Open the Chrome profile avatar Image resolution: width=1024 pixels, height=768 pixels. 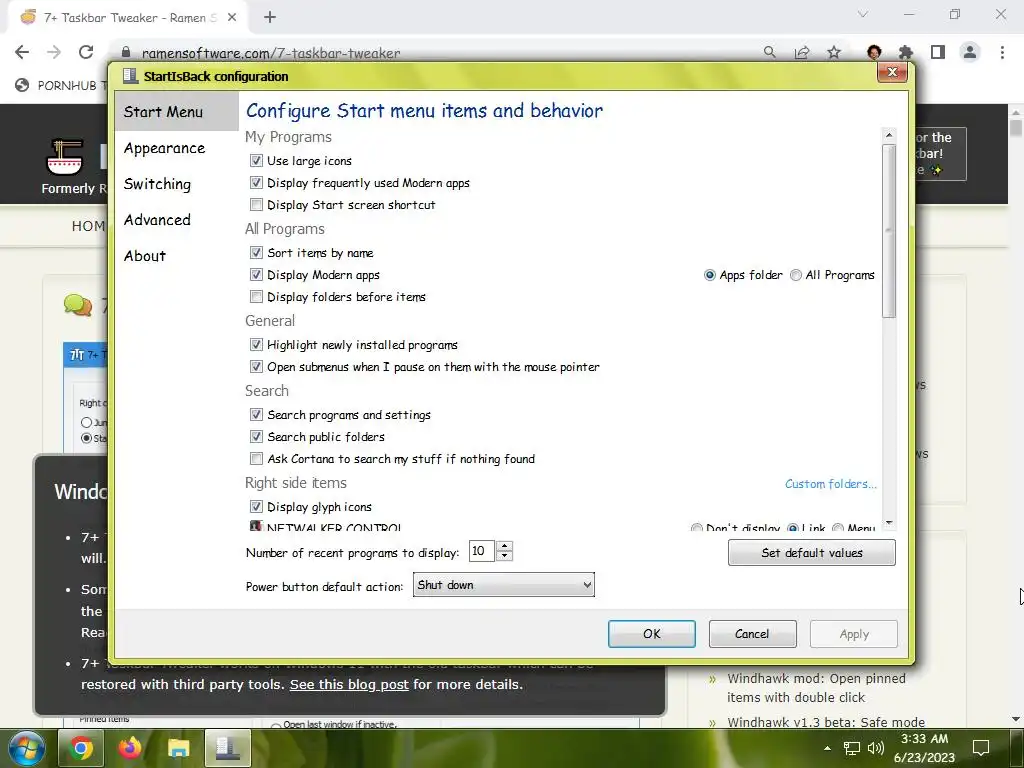point(970,52)
